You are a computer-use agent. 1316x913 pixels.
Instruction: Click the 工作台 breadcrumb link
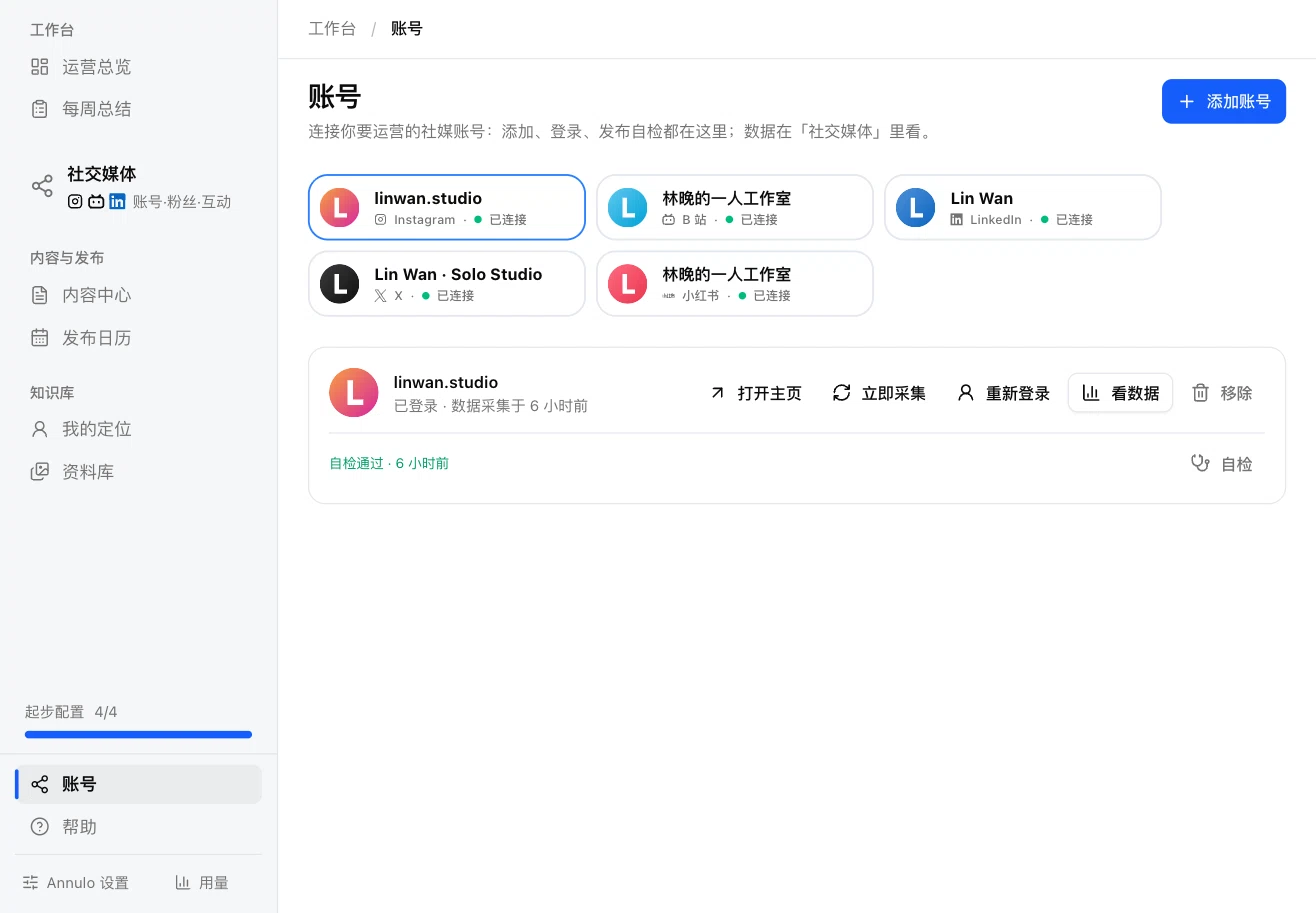pos(332,28)
